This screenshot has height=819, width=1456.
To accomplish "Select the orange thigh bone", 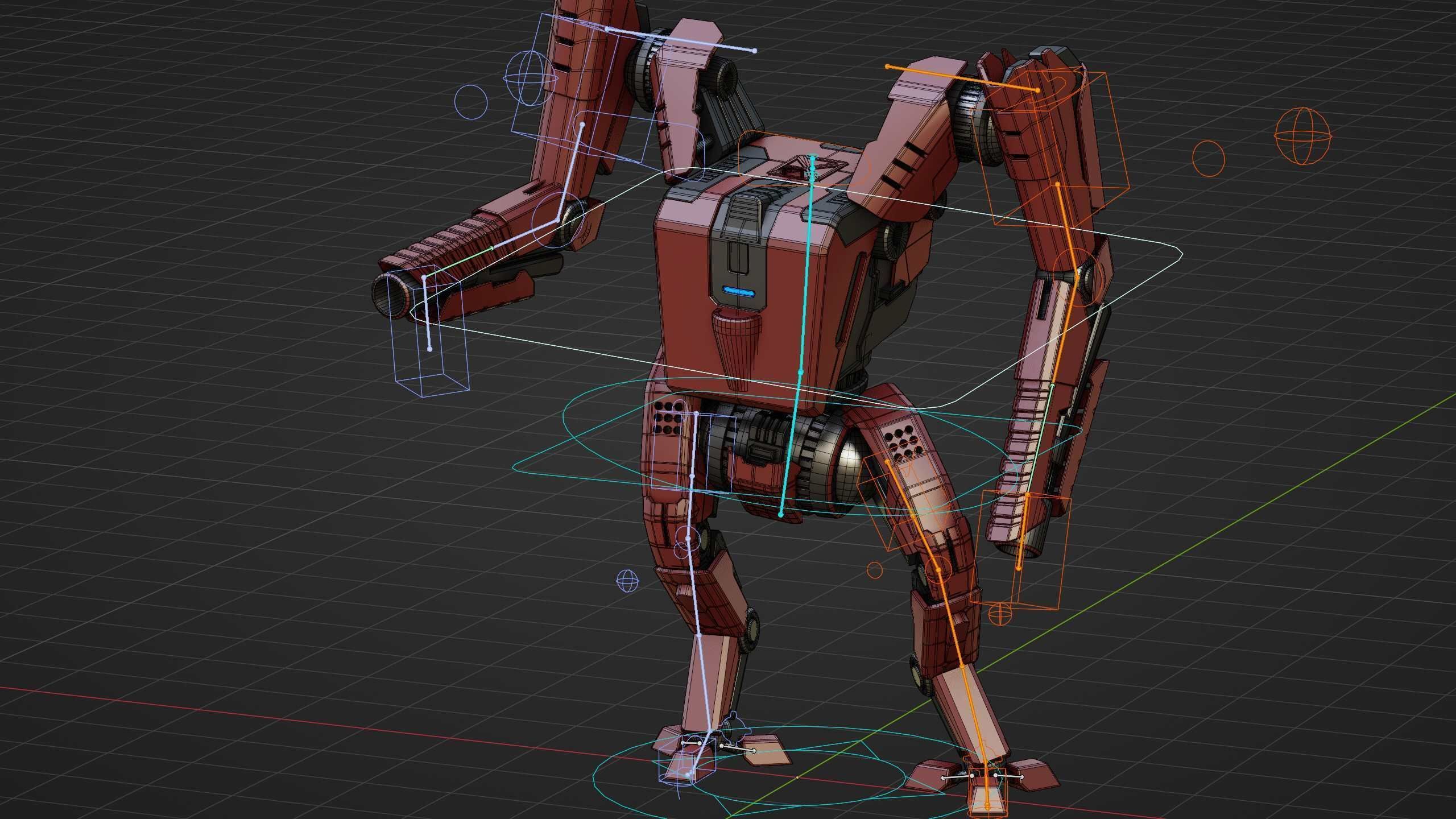I will (913, 516).
